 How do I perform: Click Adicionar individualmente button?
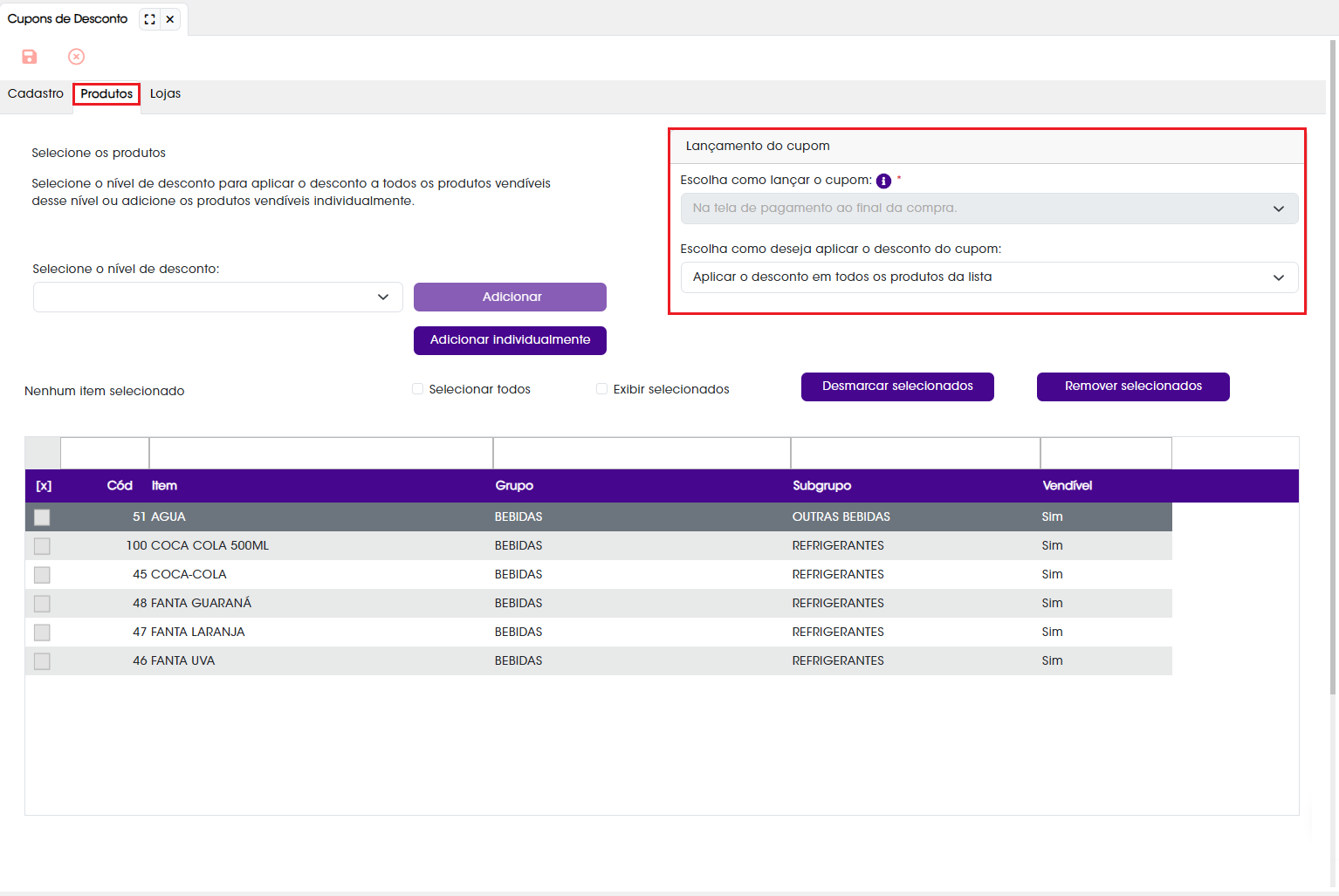coord(510,340)
